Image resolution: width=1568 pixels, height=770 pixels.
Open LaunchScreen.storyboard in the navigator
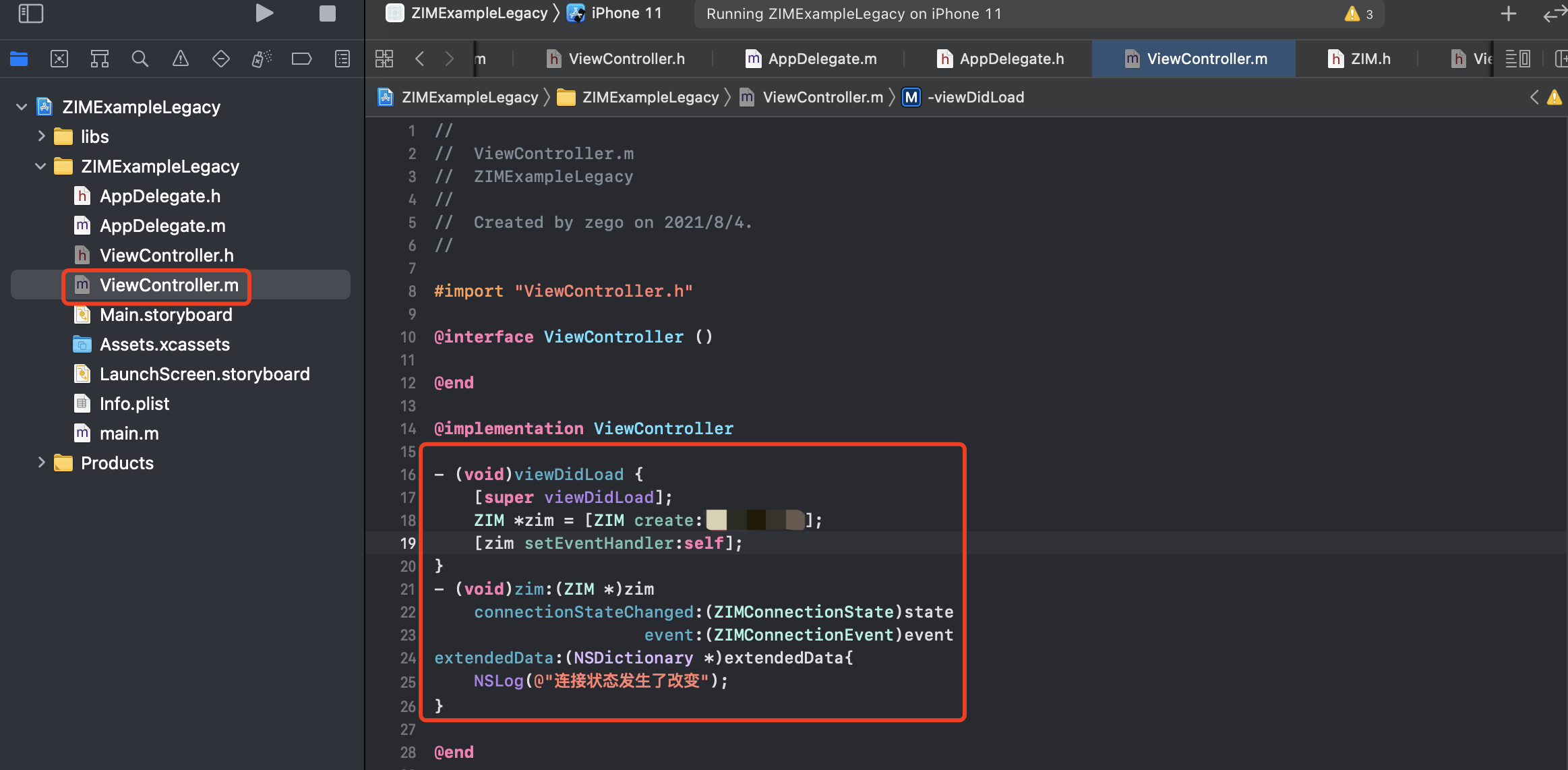coord(181,374)
